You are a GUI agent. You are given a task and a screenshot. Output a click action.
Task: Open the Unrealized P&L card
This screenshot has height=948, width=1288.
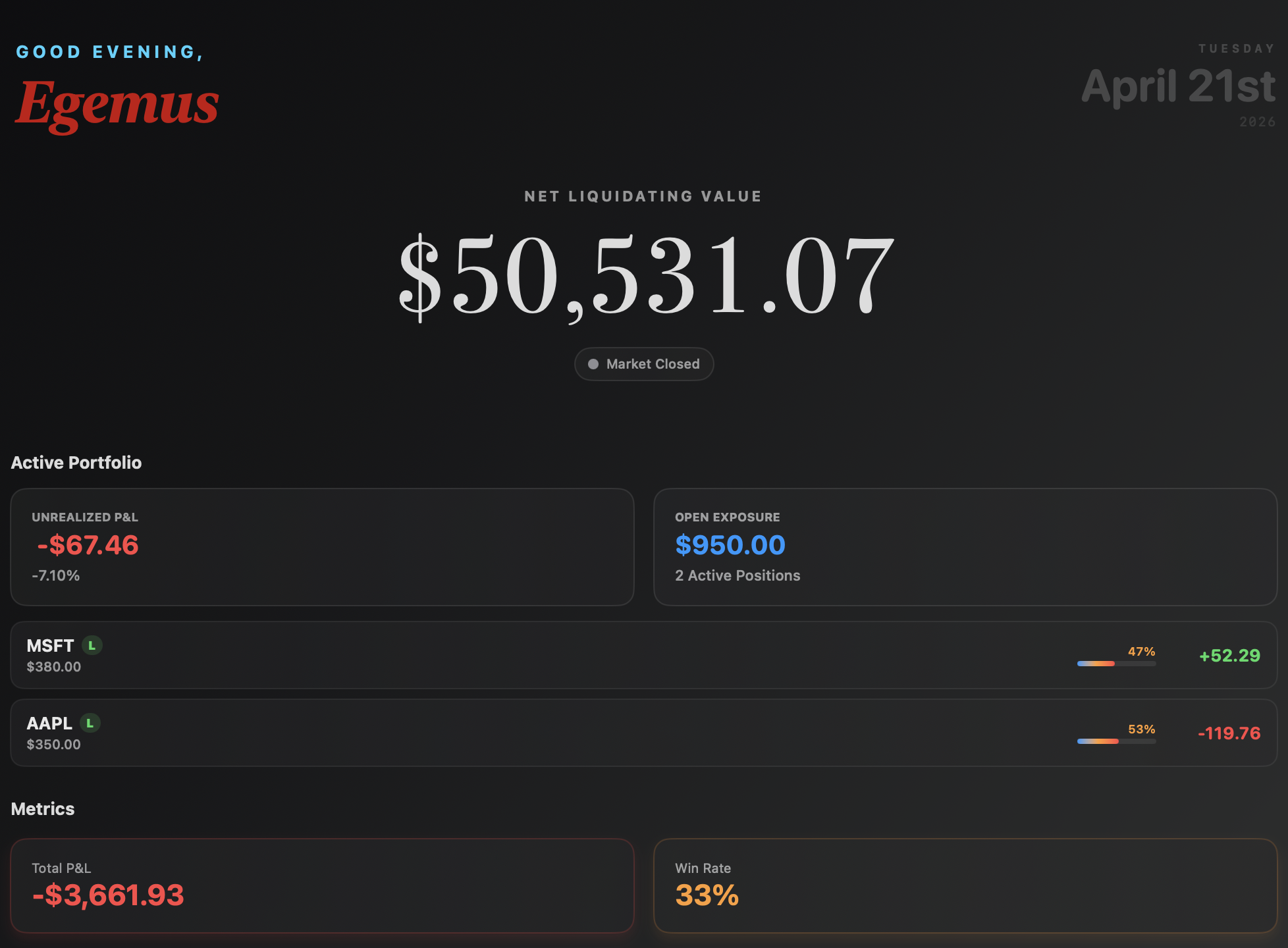pyautogui.click(x=322, y=547)
